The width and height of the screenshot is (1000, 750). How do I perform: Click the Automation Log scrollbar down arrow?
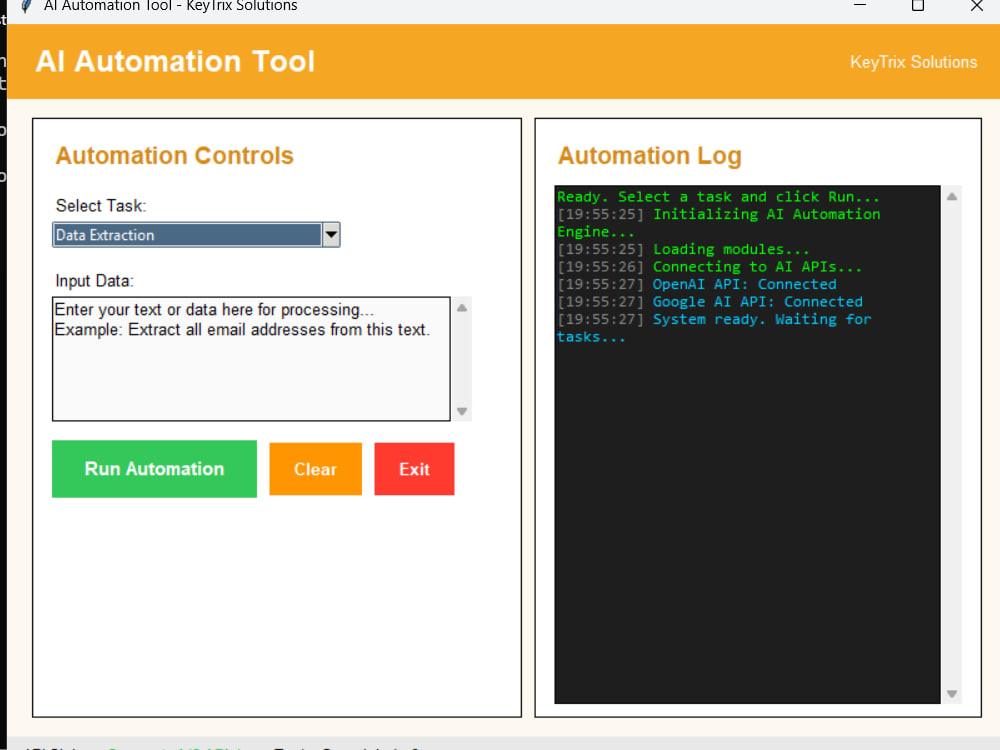952,694
